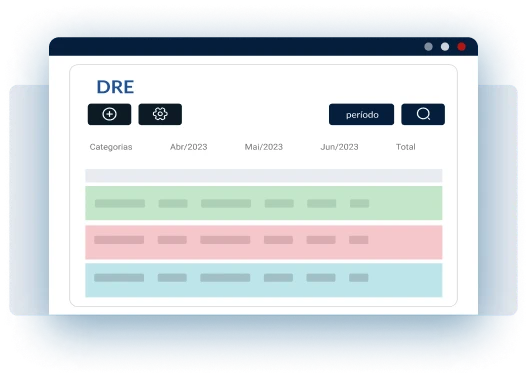Open settings with the gear icon

160,114
